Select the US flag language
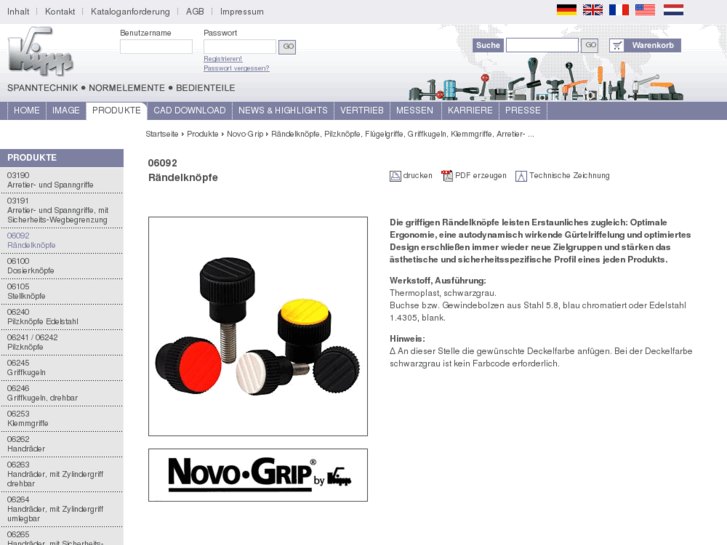 pyautogui.click(x=645, y=10)
